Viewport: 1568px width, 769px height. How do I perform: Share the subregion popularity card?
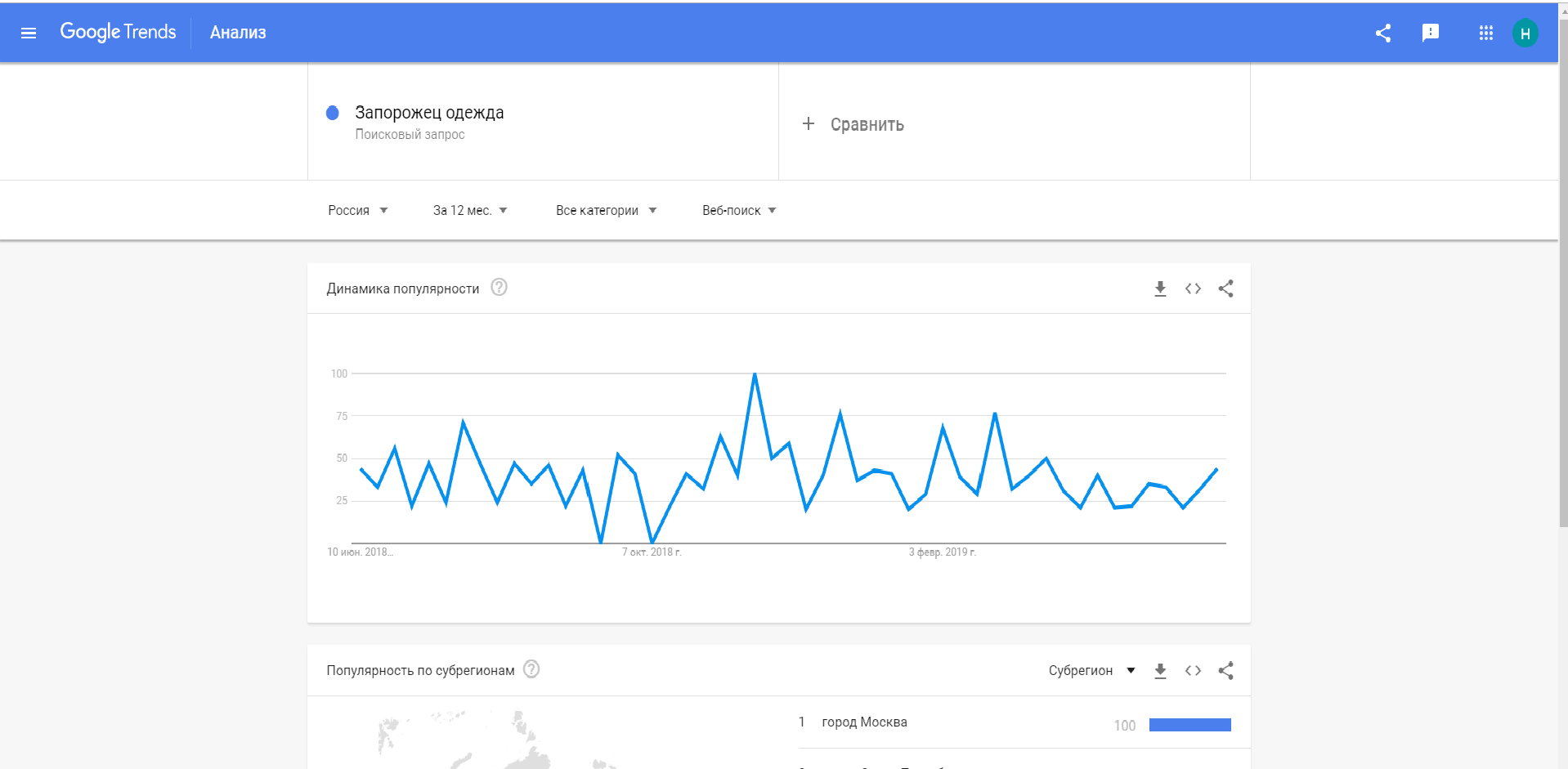pyautogui.click(x=1225, y=671)
